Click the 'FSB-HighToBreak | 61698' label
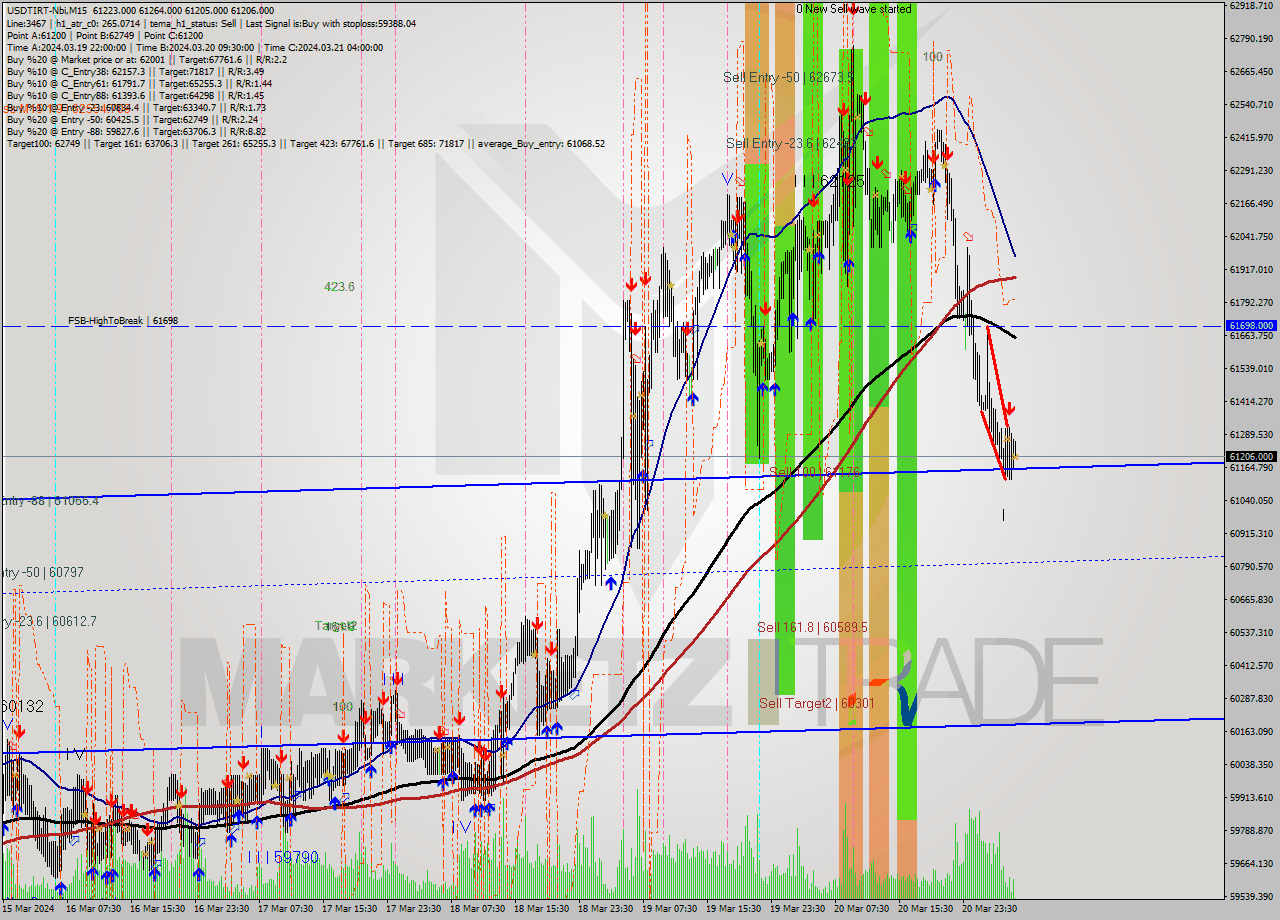 (x=123, y=321)
